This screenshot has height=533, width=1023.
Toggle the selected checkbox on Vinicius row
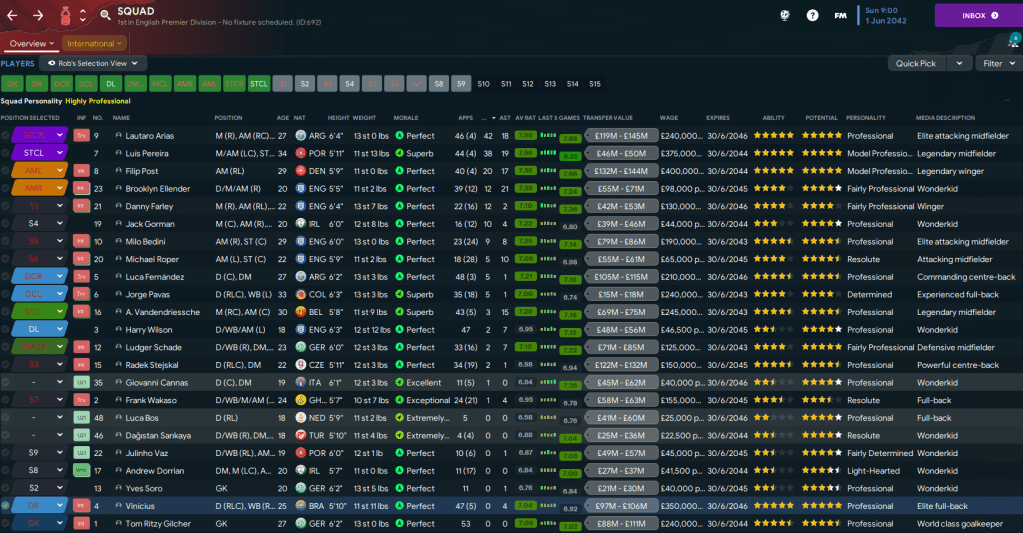[x=6, y=506]
